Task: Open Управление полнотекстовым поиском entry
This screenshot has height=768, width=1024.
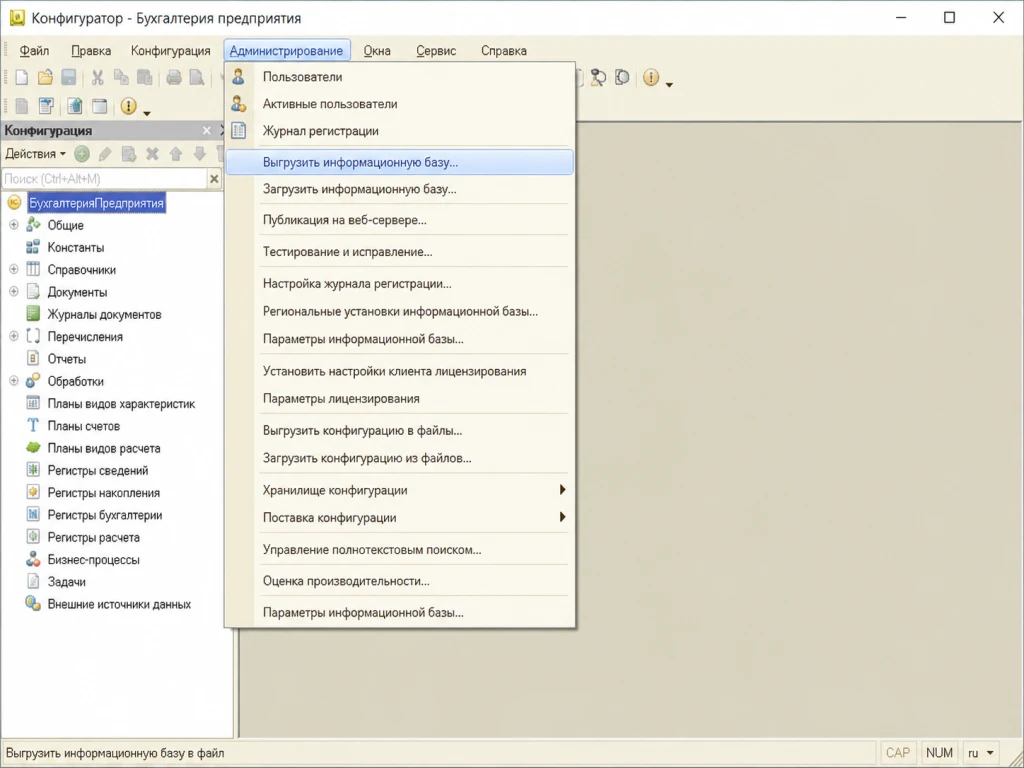Action: coord(400,550)
